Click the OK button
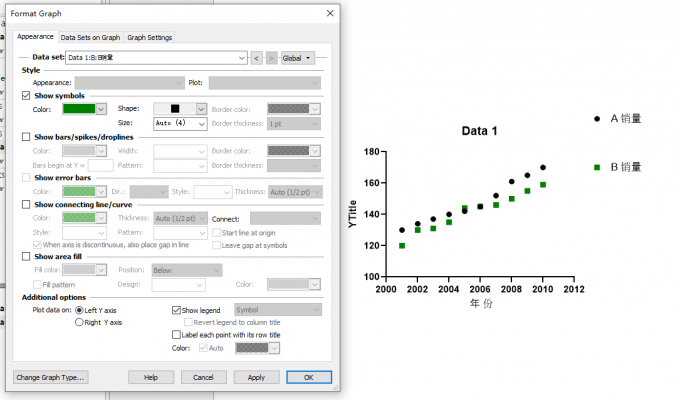 (x=309, y=377)
